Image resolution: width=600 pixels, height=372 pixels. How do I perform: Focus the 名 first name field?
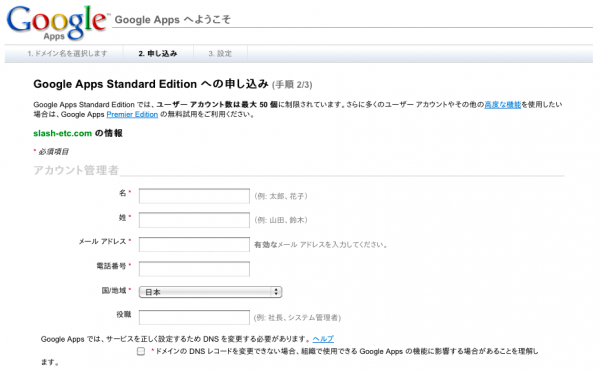[x=194, y=196]
